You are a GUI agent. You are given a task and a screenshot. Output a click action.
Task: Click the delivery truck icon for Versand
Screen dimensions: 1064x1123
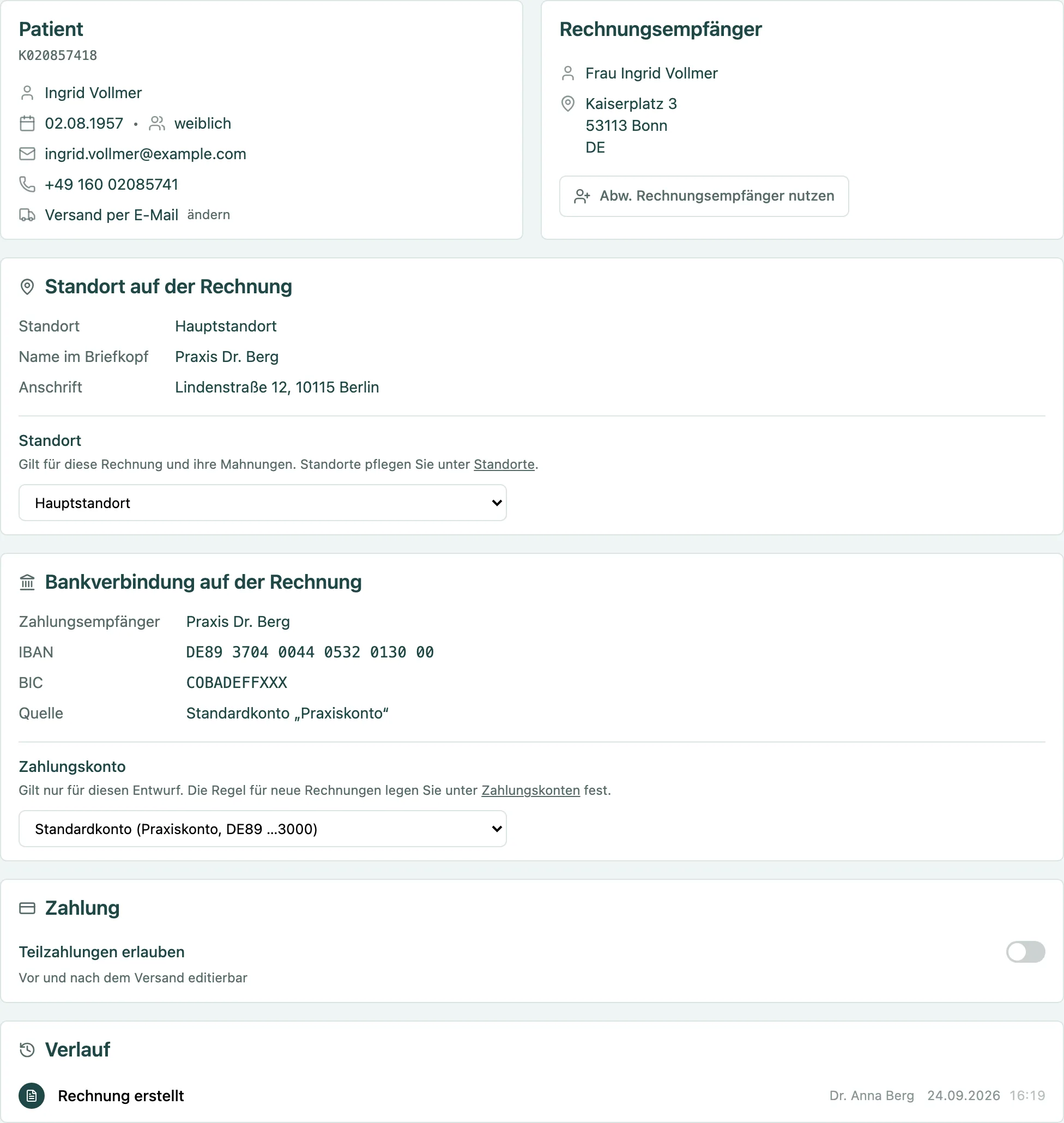pos(27,215)
